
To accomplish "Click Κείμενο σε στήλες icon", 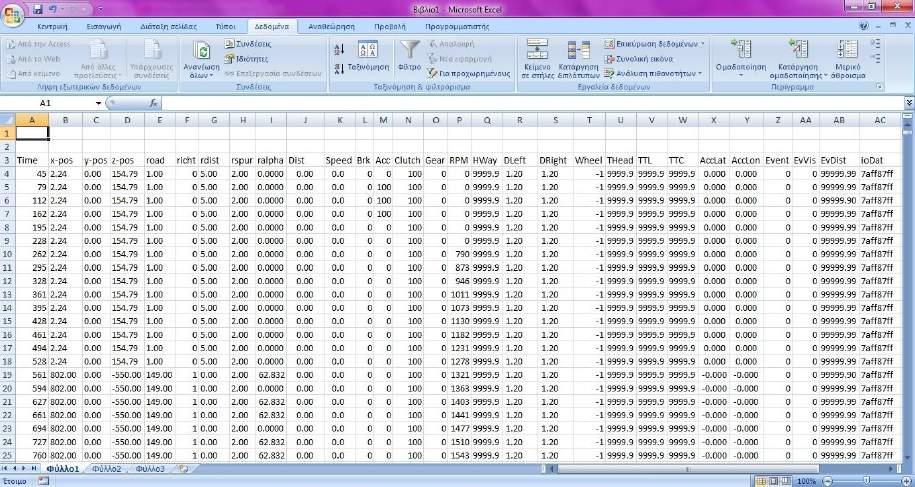I will [x=537, y=49].
